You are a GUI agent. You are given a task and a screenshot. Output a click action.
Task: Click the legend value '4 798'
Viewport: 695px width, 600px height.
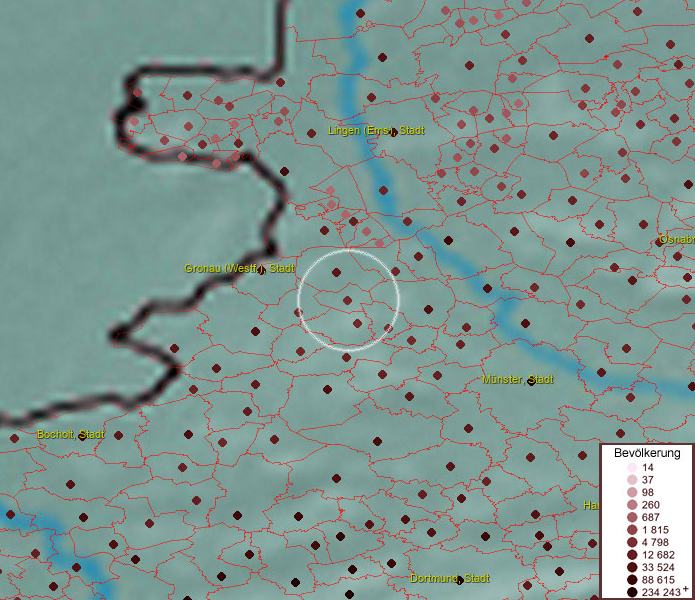[x=655, y=542]
